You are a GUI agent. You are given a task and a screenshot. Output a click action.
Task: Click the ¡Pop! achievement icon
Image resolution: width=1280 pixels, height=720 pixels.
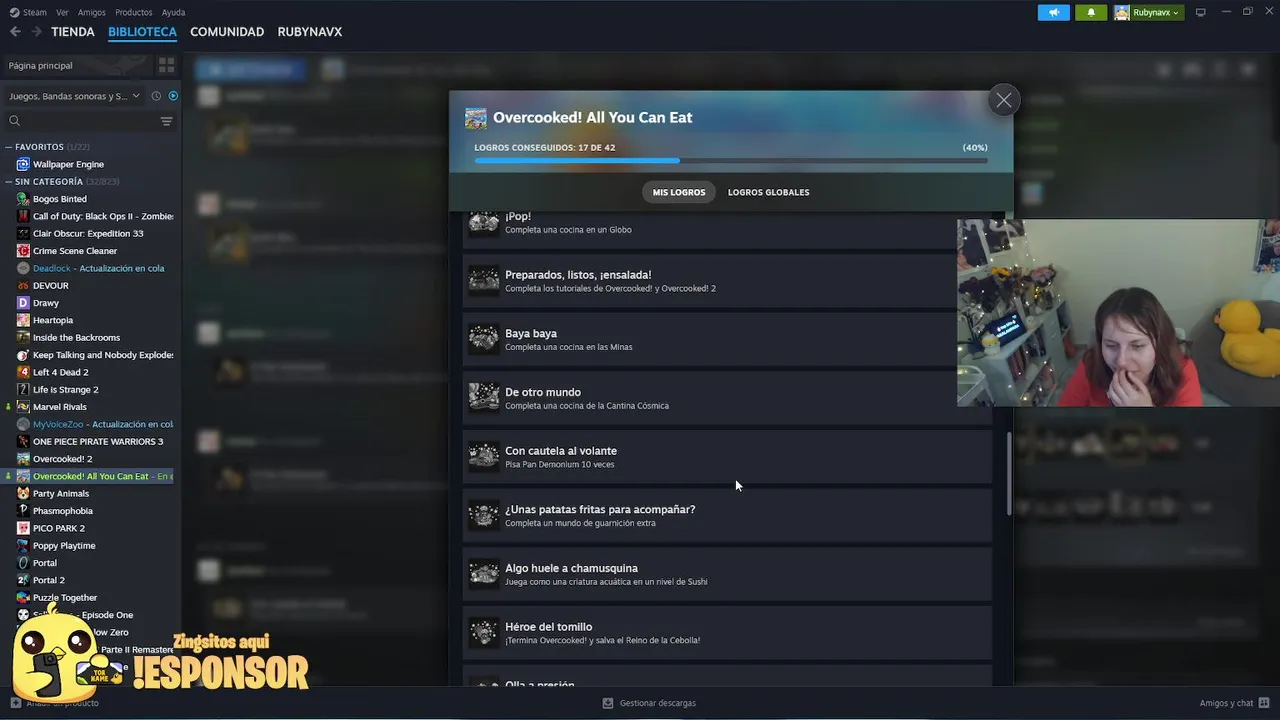[484, 222]
